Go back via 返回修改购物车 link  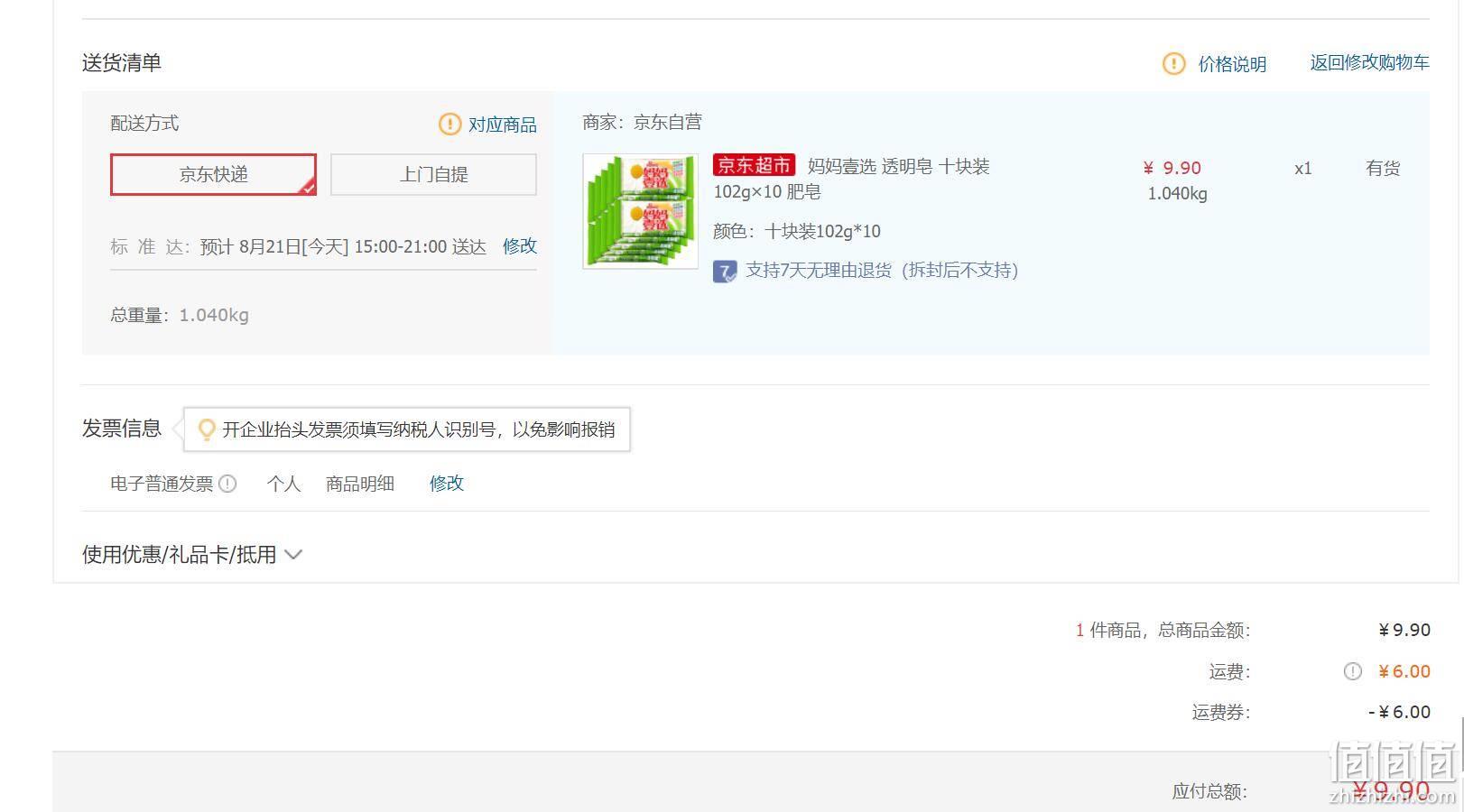click(x=1369, y=62)
